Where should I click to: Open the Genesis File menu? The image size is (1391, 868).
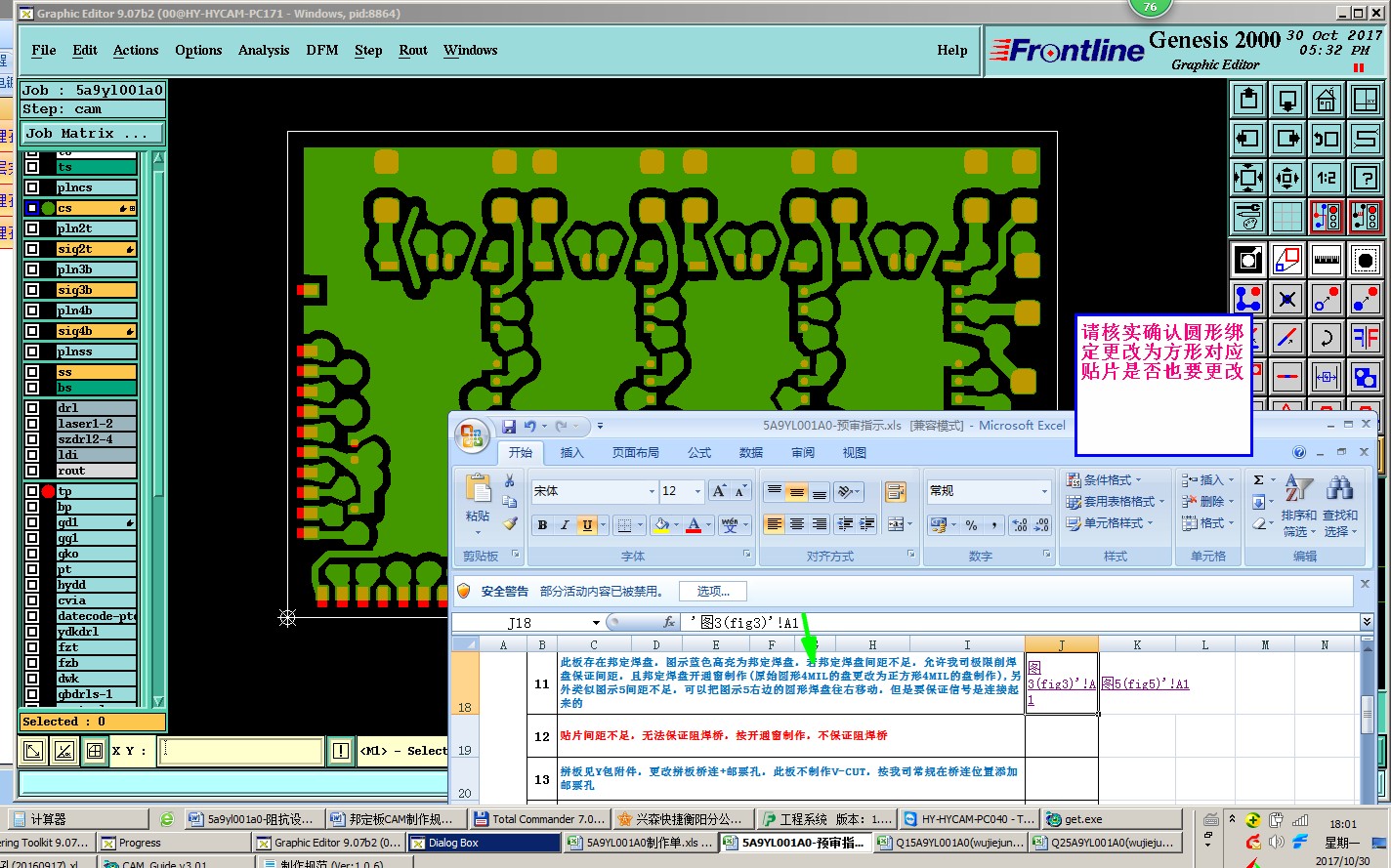pyautogui.click(x=44, y=50)
